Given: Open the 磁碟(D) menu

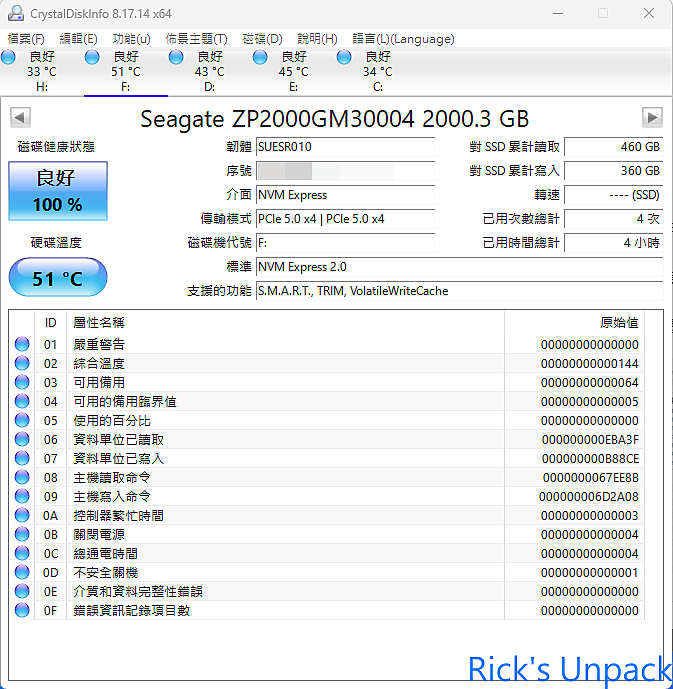Looking at the screenshot, I should click(262, 39).
